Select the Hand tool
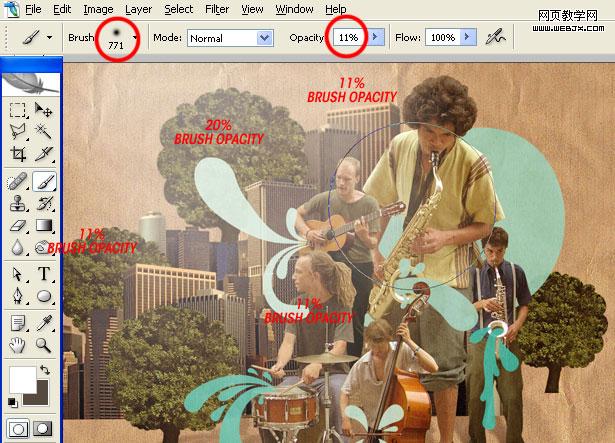The width and height of the screenshot is (615, 443). point(18,345)
